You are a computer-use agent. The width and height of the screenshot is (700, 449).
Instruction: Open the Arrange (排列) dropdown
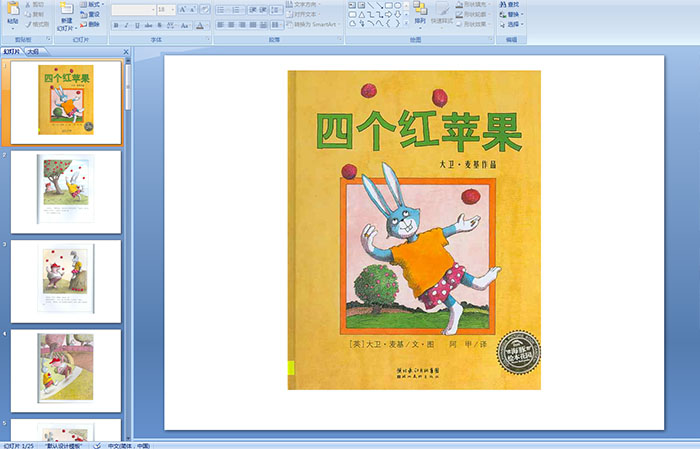(420, 13)
